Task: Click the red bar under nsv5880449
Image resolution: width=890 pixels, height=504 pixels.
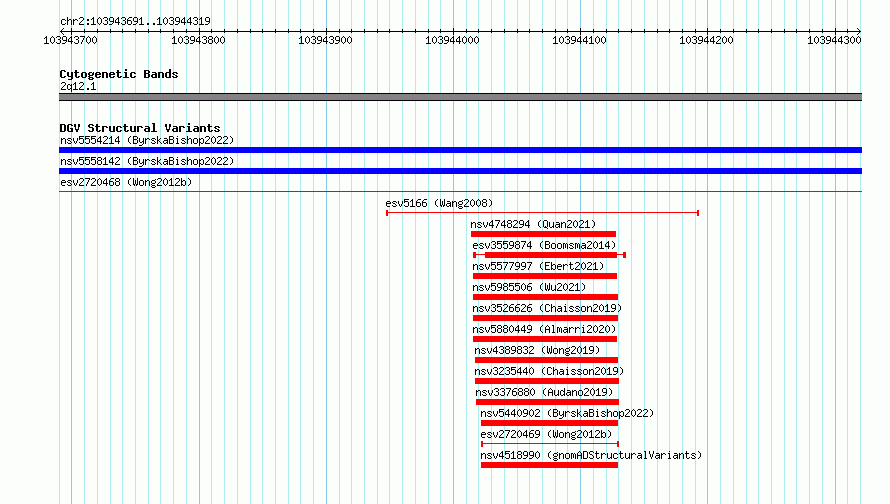Action: coord(545,339)
